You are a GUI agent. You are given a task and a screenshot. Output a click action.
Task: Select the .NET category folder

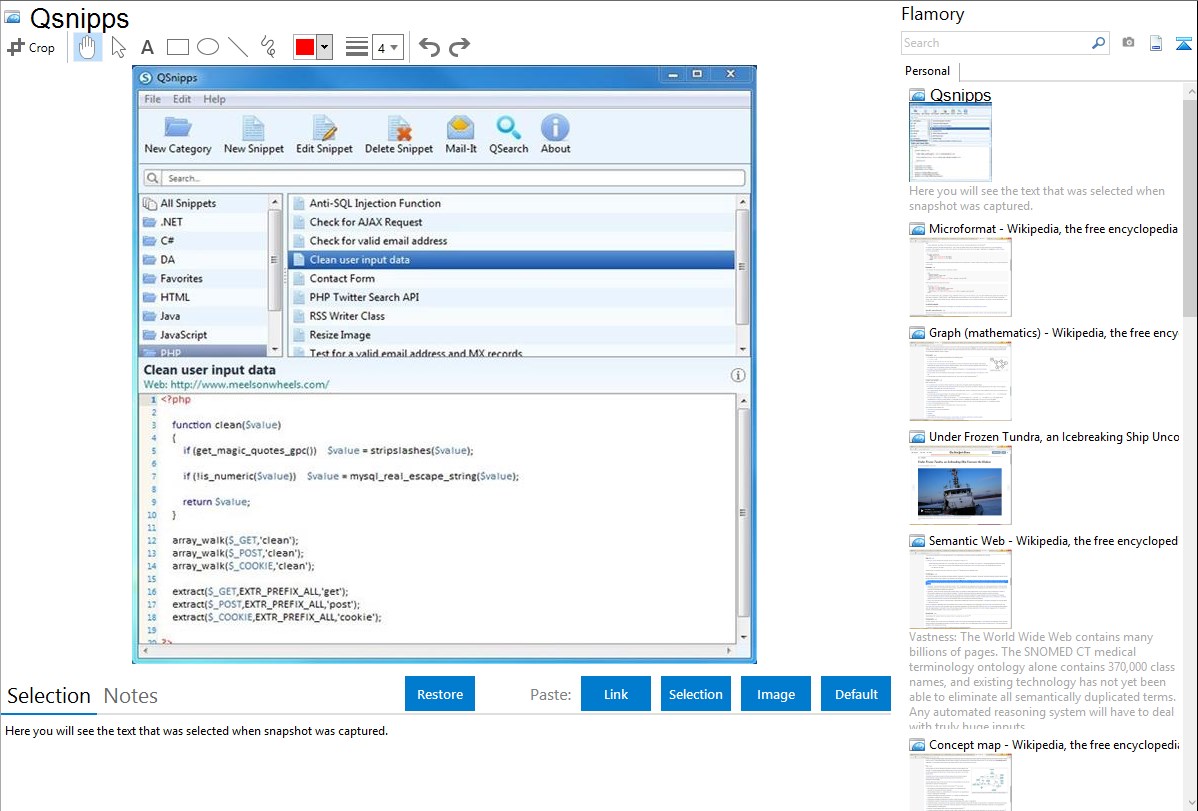(x=203, y=222)
